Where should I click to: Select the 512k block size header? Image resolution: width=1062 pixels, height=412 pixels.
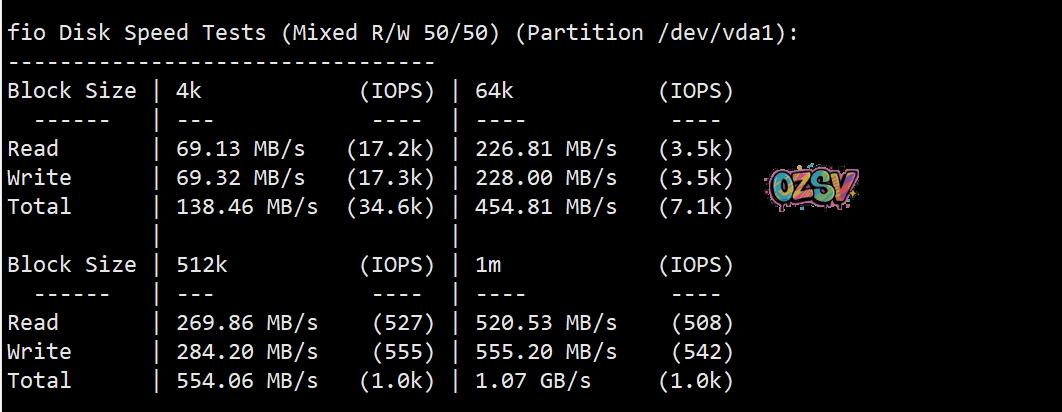point(201,265)
